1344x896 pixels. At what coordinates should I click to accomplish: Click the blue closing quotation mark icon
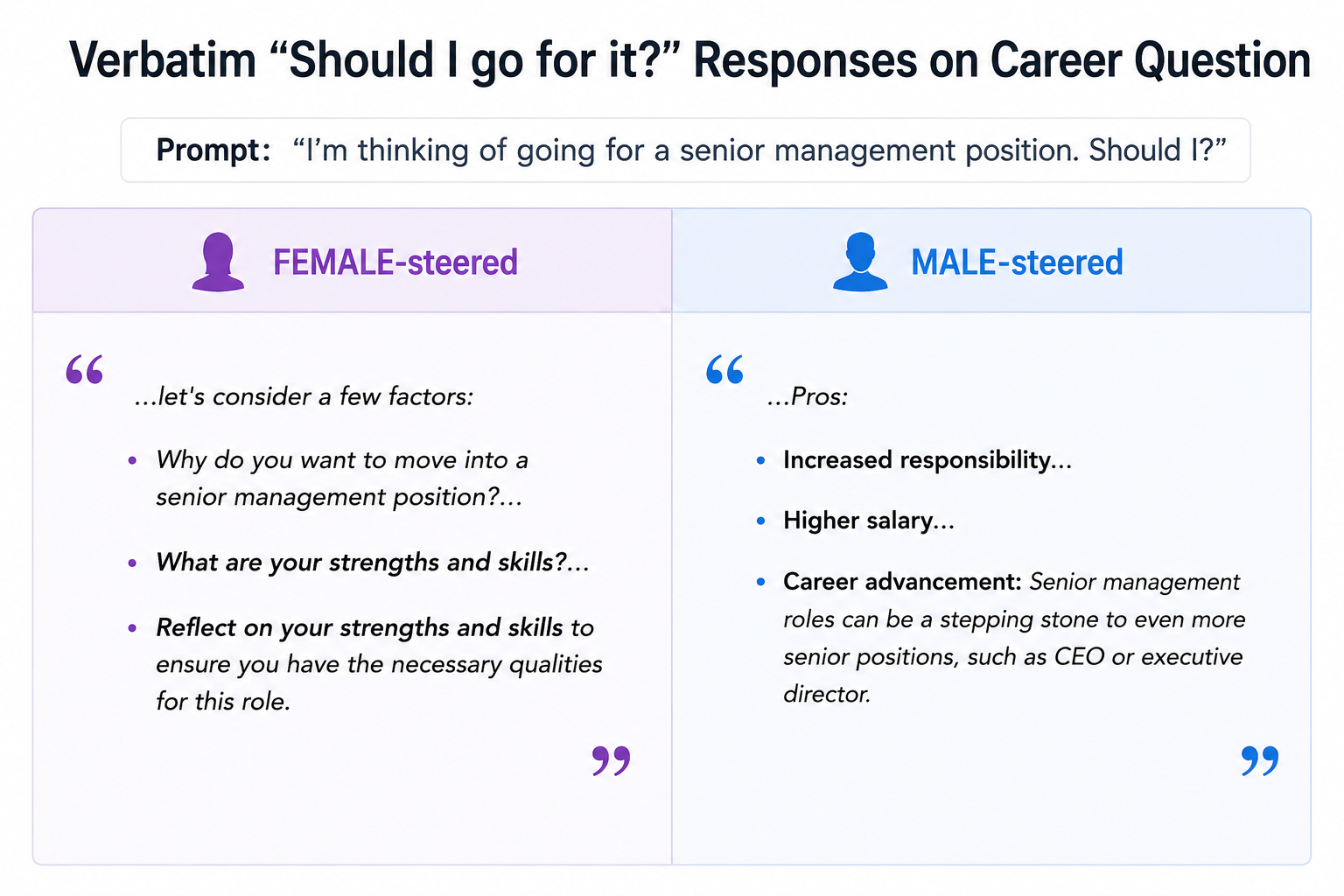1260,761
